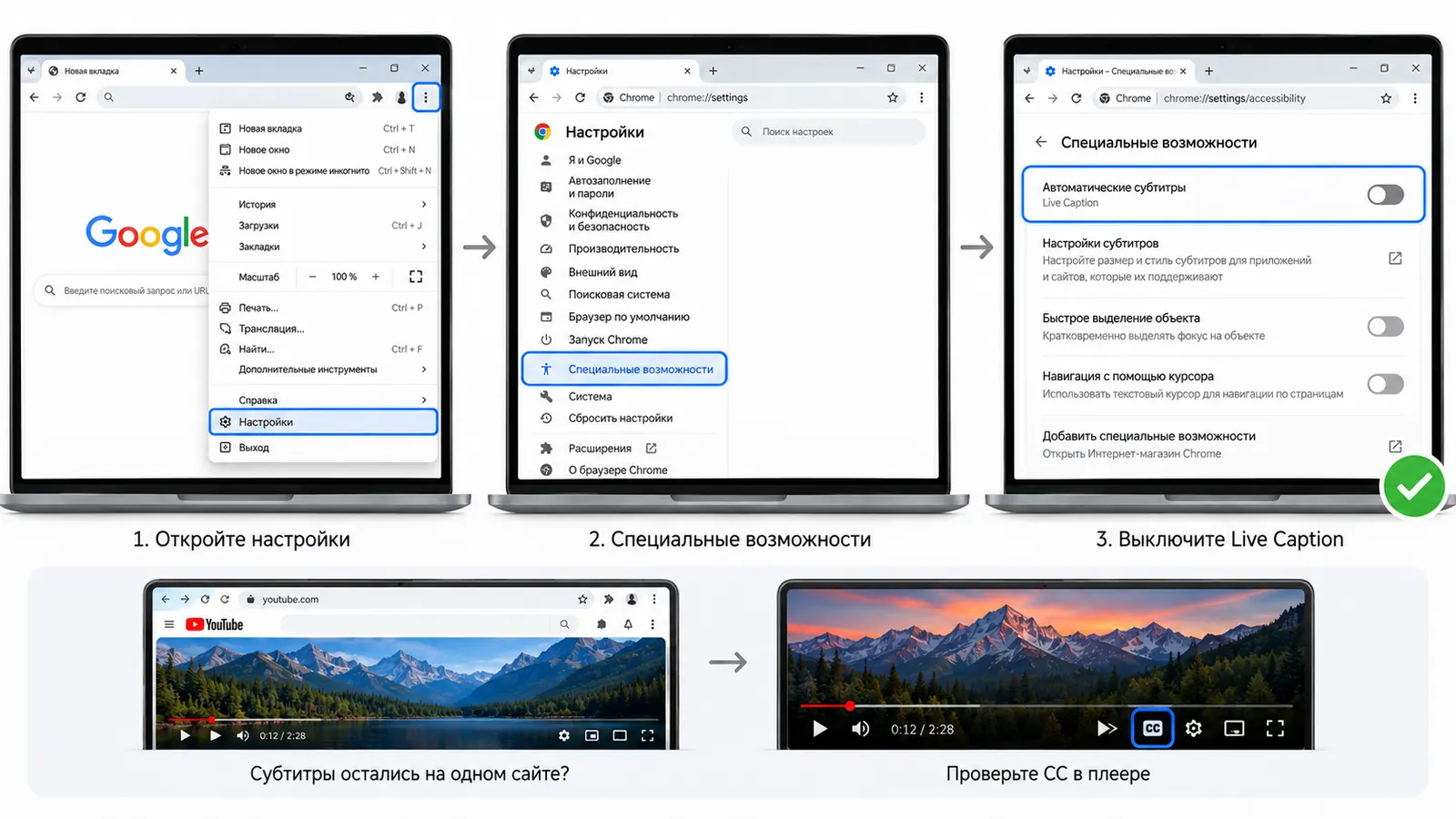The height and width of the screenshot is (819, 1456).
Task: Click the YouTube search magnifier button
Action: (x=564, y=624)
